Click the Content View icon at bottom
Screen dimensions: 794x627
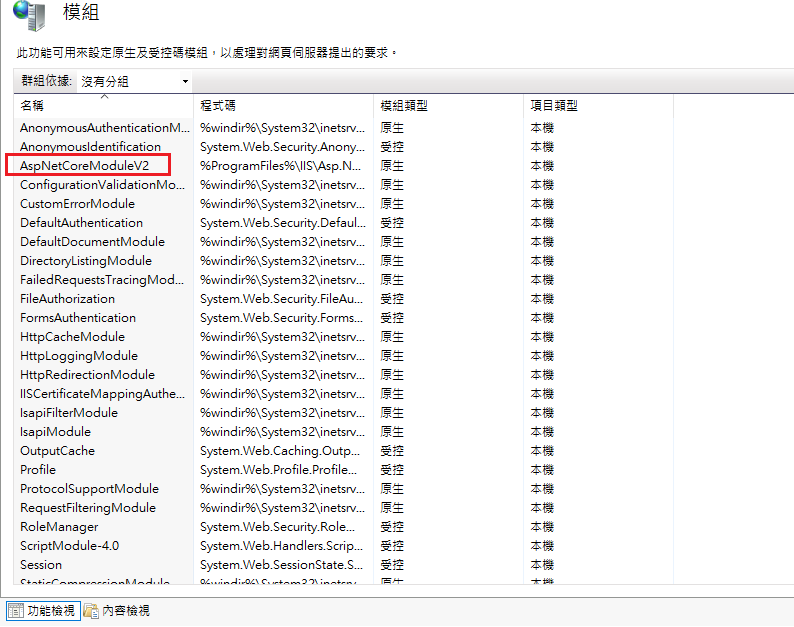[92, 610]
